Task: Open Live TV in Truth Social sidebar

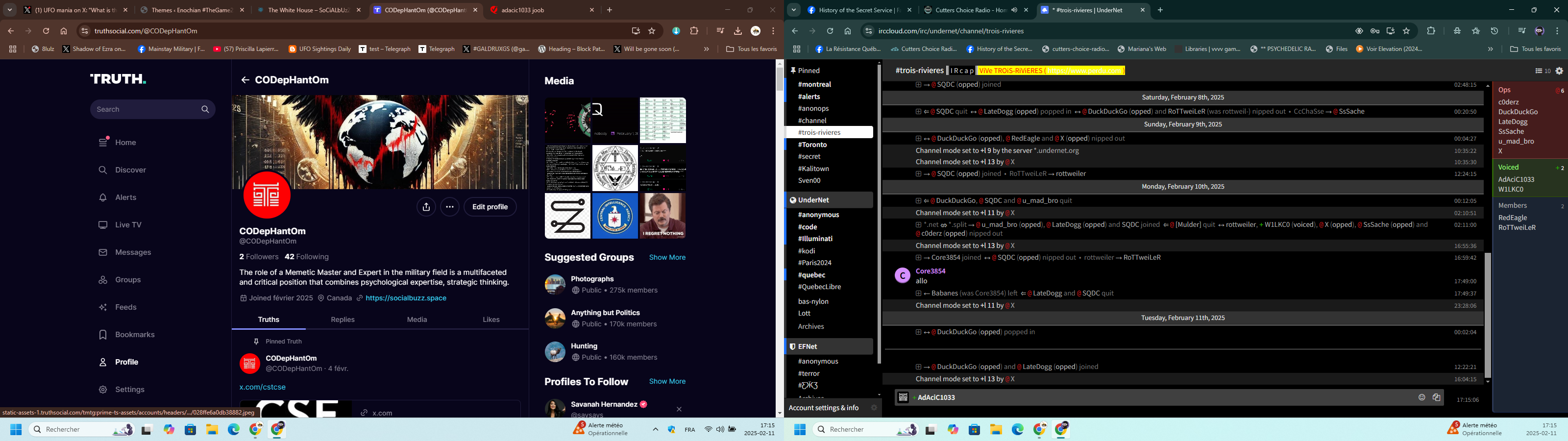Action: click(121, 225)
